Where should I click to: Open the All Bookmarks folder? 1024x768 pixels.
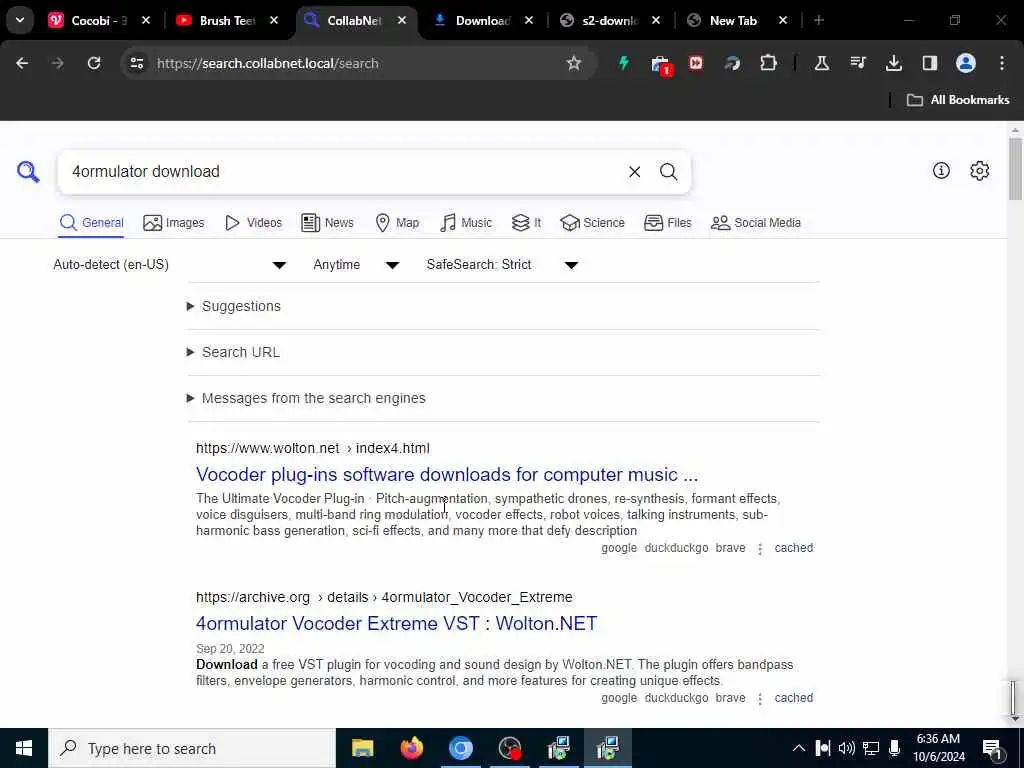(x=957, y=100)
